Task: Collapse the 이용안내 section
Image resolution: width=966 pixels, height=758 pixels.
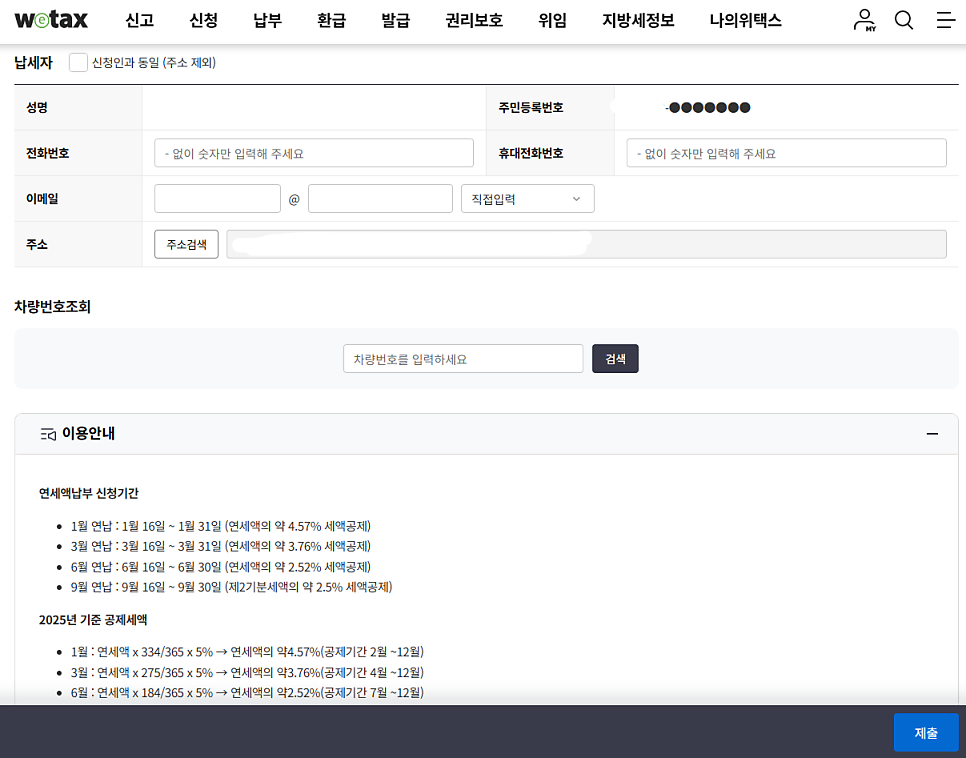Action: 932,434
